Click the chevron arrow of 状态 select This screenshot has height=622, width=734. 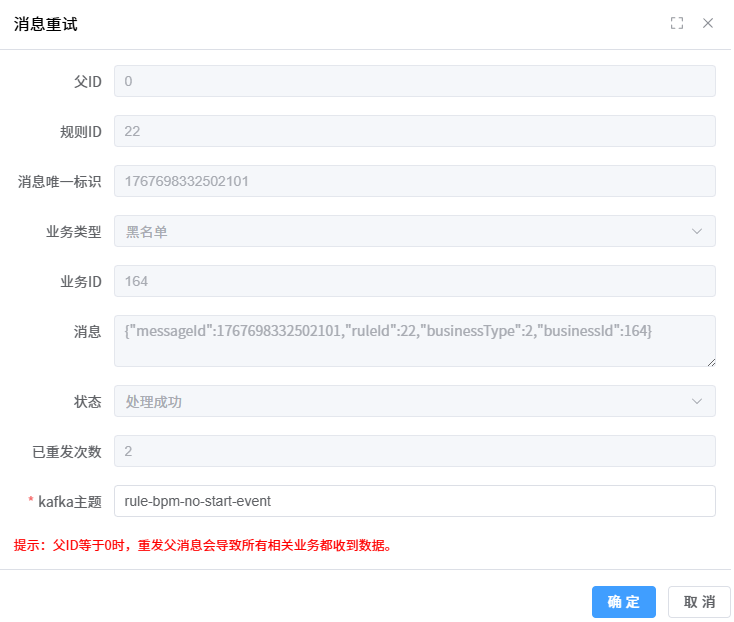pyautogui.click(x=697, y=401)
